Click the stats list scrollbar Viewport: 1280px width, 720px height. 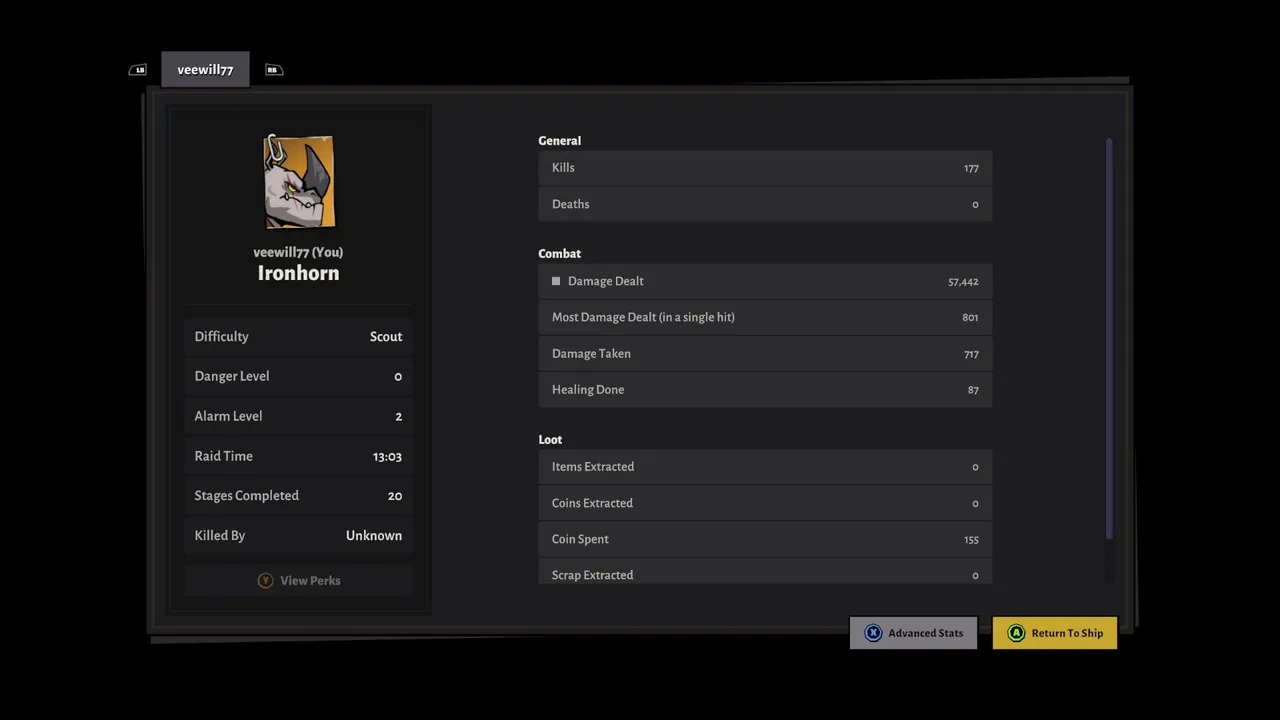point(1109,340)
